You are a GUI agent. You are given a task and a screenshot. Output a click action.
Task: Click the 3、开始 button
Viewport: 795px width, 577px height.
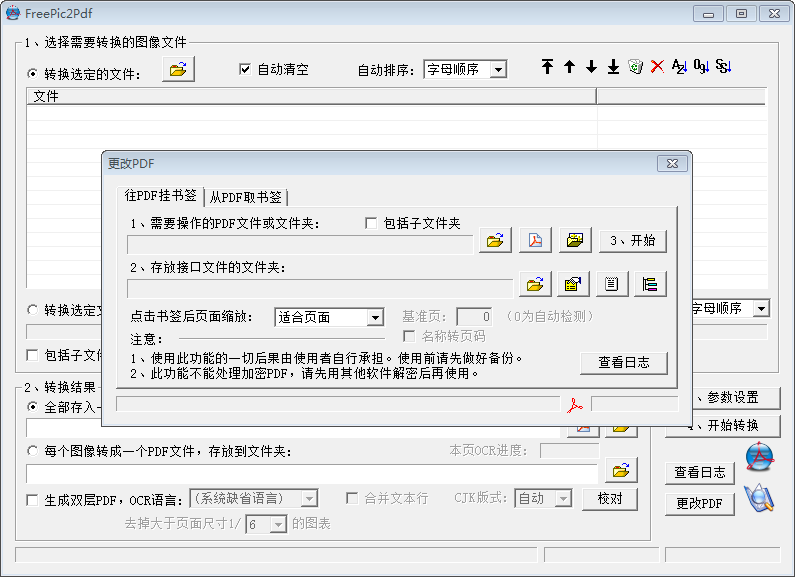tap(632, 240)
